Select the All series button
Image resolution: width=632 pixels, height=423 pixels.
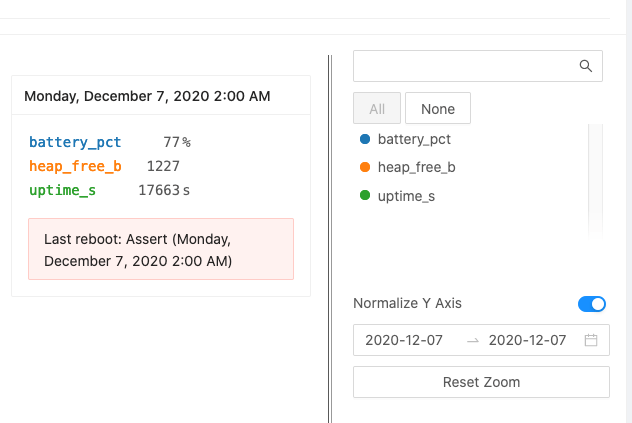[377, 109]
